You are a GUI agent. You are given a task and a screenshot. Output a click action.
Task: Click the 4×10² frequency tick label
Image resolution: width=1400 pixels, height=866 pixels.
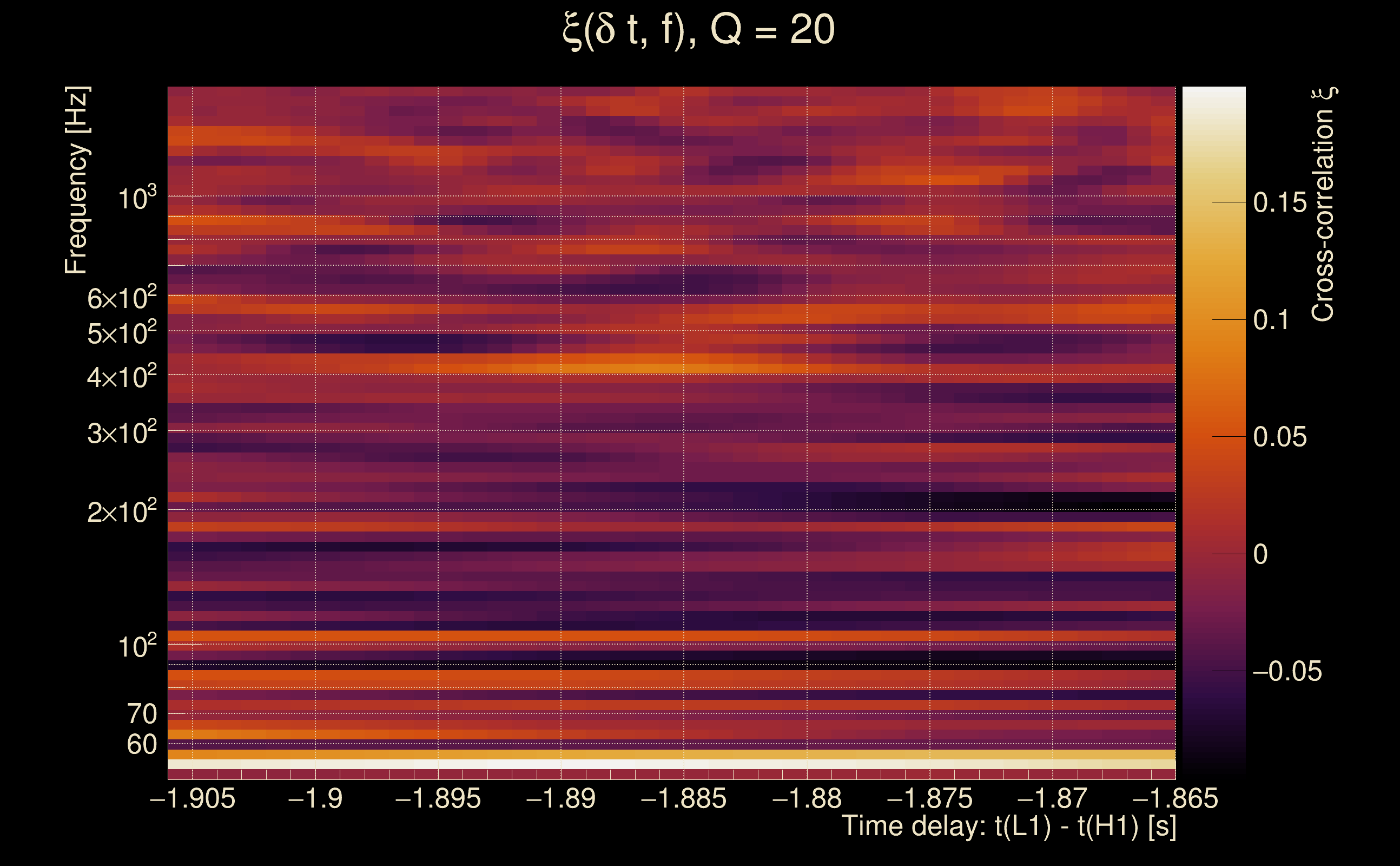pyautogui.click(x=122, y=377)
